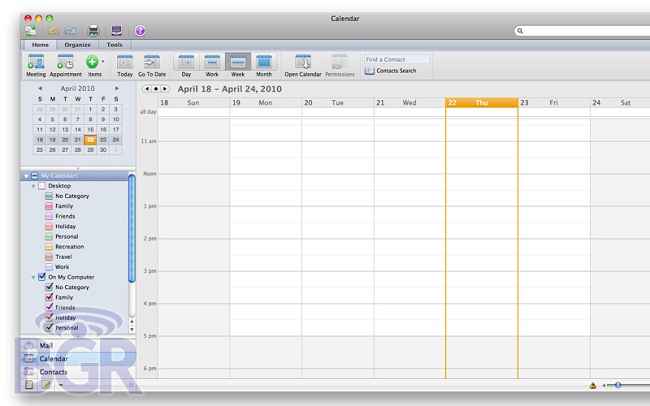Click the calendar list scroll down arrow

(x=132, y=330)
